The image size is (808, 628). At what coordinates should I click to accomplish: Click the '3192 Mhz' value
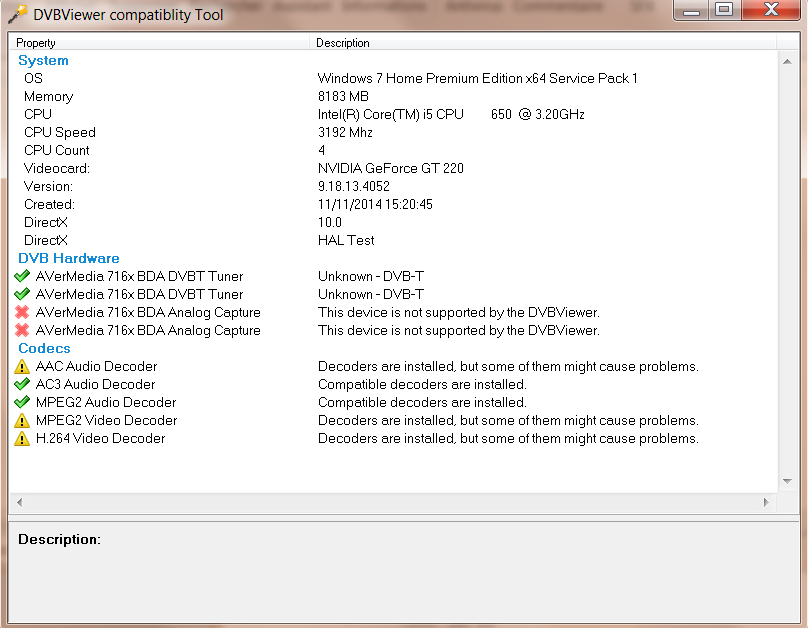pyautogui.click(x=345, y=132)
